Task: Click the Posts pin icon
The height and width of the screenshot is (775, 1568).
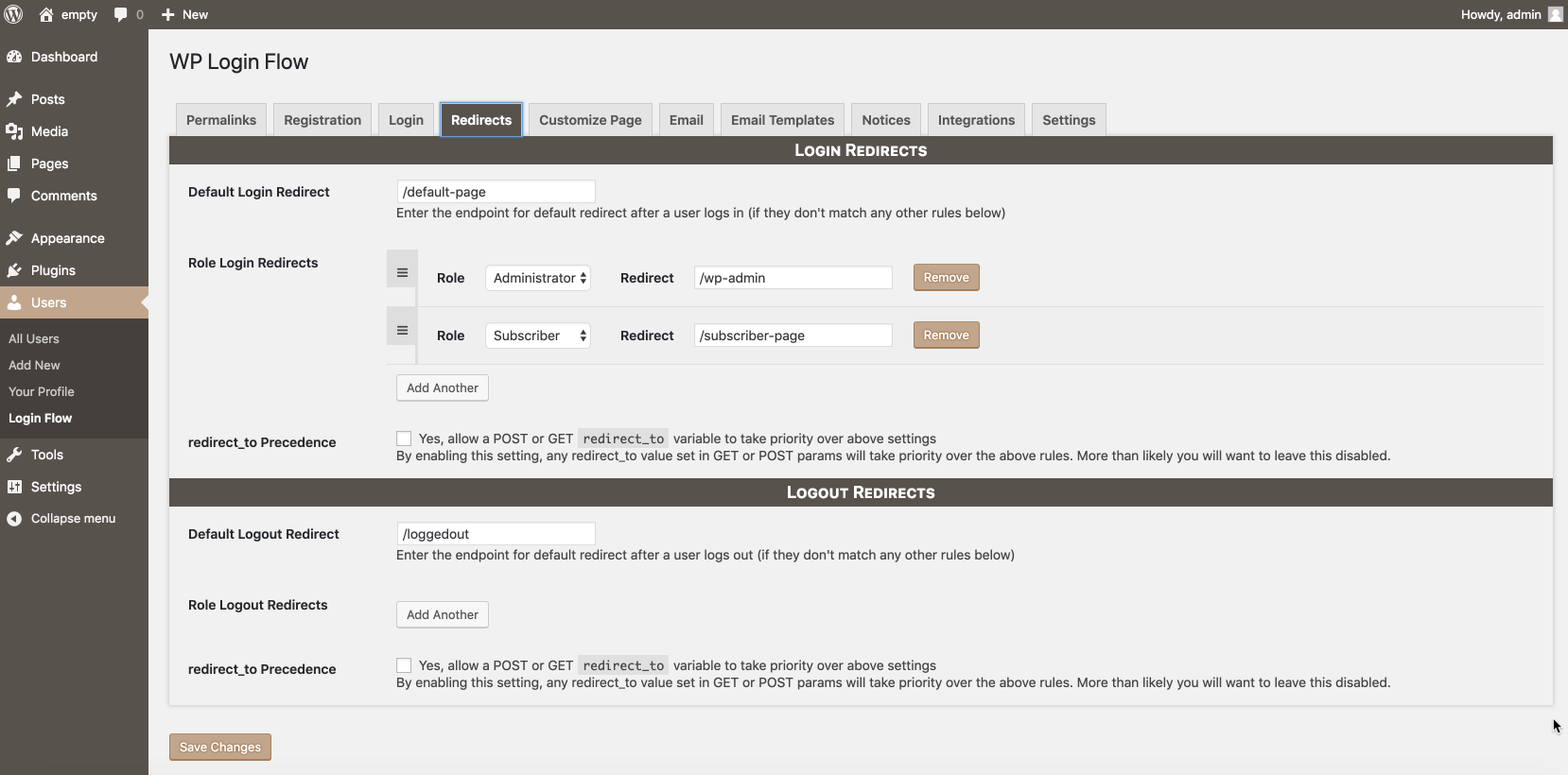Action: pyautogui.click(x=14, y=99)
